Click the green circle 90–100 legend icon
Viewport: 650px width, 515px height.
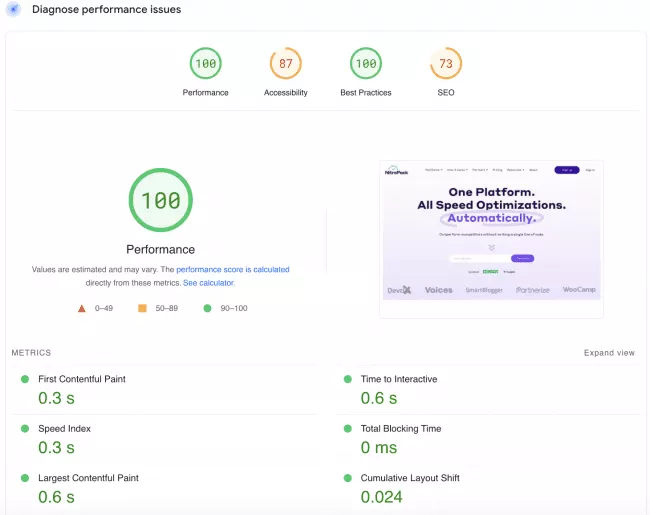pyautogui.click(x=207, y=308)
